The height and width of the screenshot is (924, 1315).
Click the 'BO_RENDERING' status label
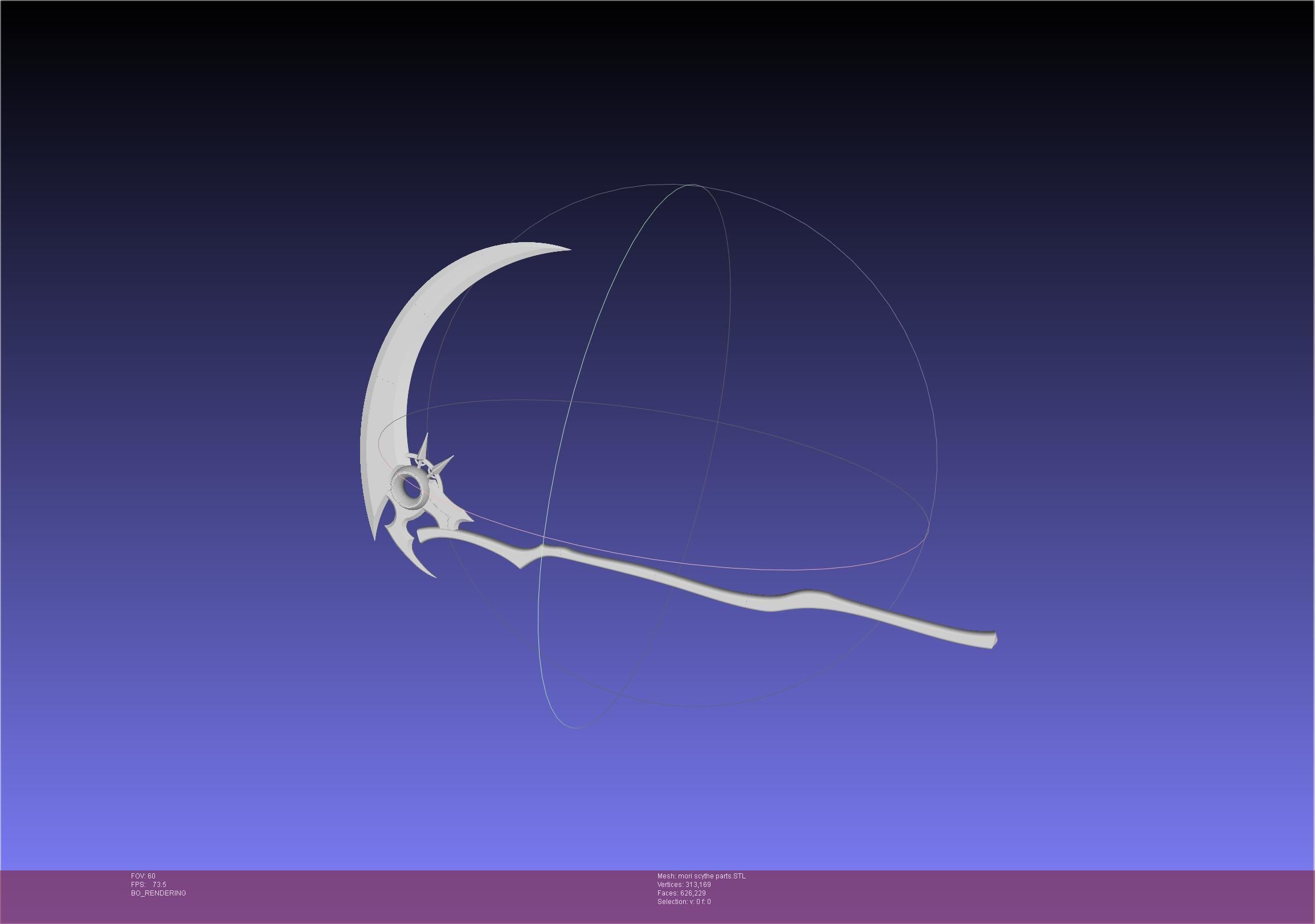click(x=158, y=893)
